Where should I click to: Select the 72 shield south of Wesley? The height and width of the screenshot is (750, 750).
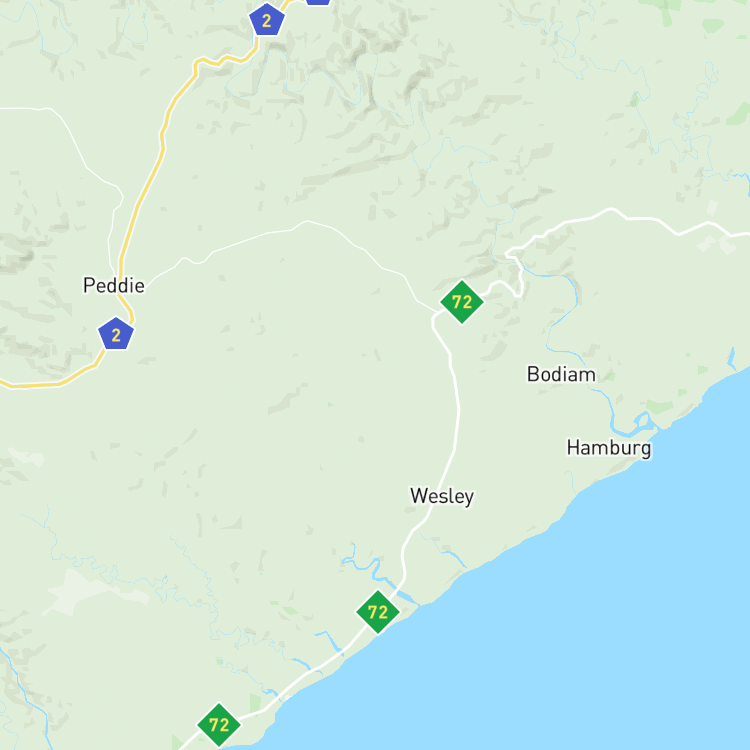coord(377,612)
